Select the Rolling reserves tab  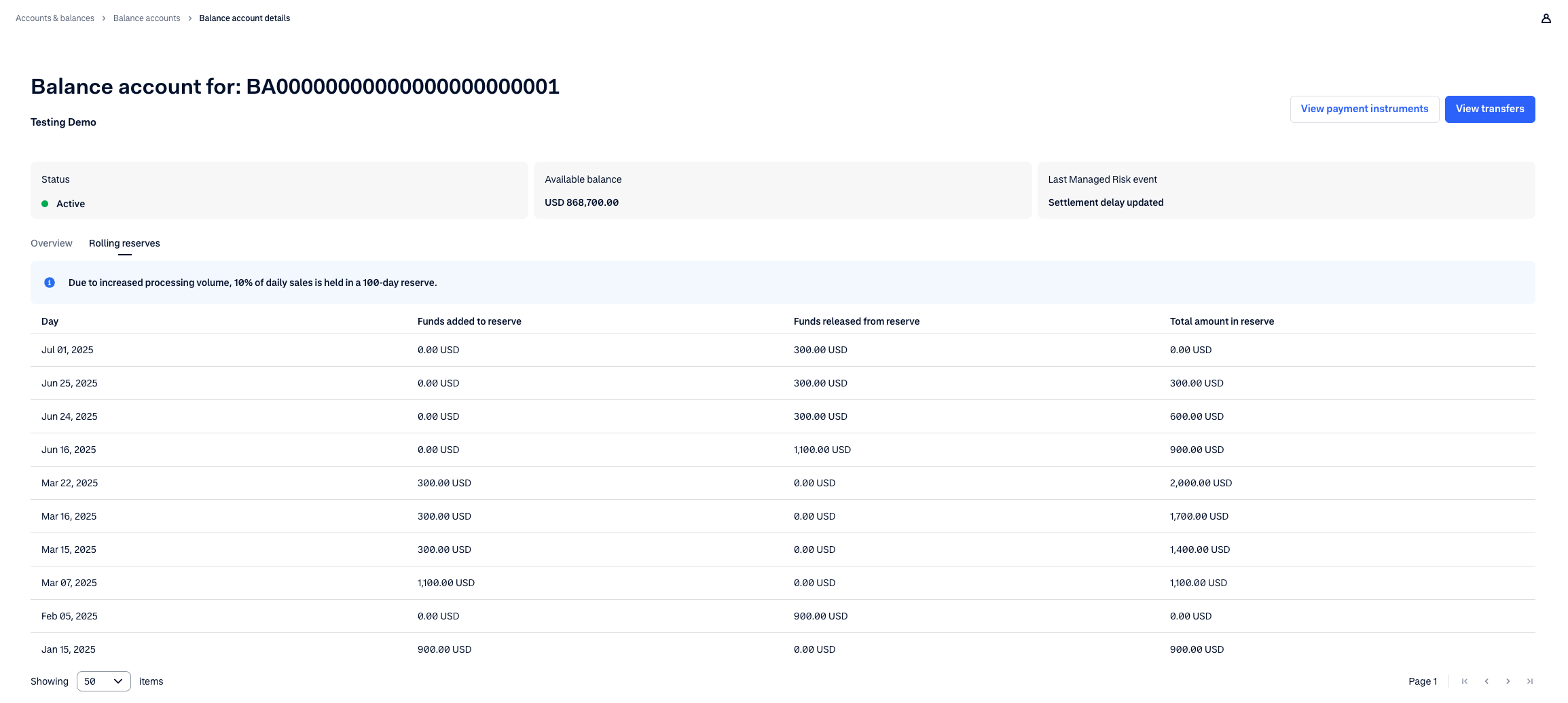[124, 243]
